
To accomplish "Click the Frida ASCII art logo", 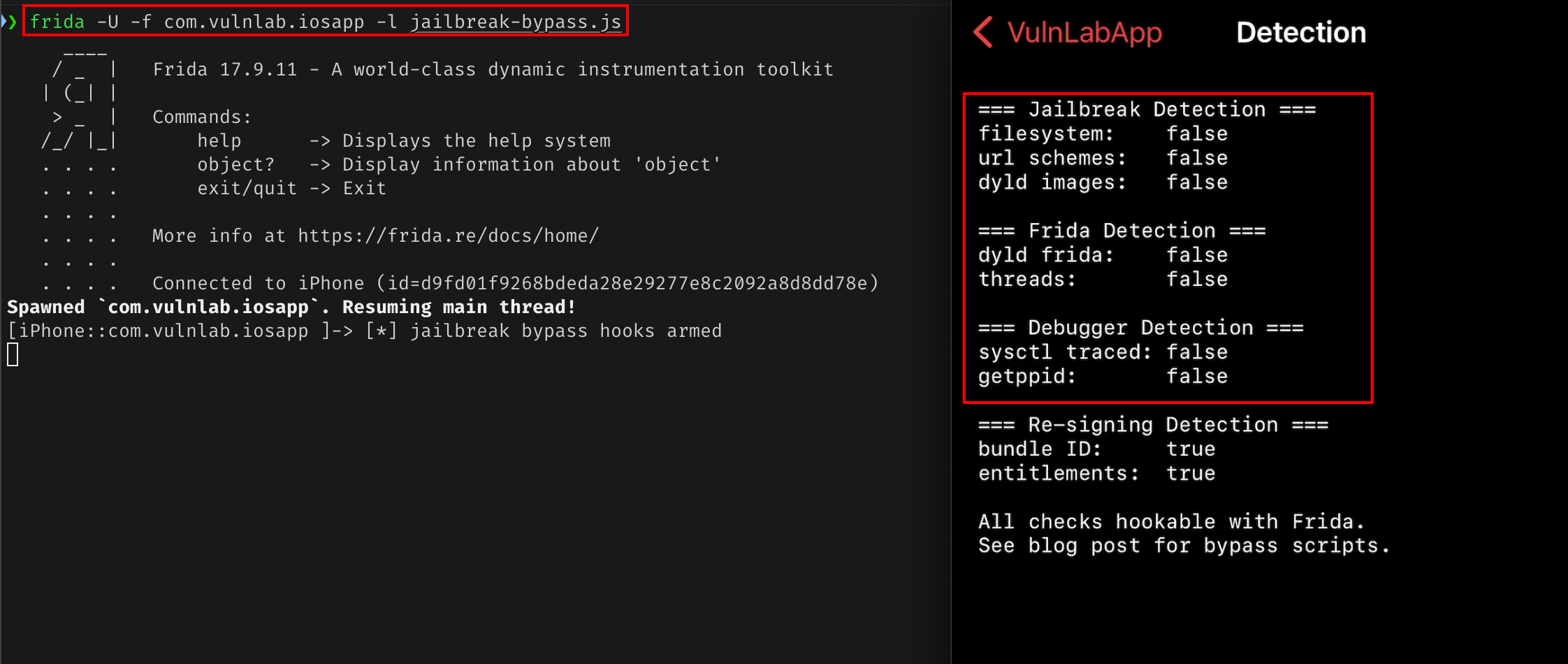I will pyautogui.click(x=79, y=99).
